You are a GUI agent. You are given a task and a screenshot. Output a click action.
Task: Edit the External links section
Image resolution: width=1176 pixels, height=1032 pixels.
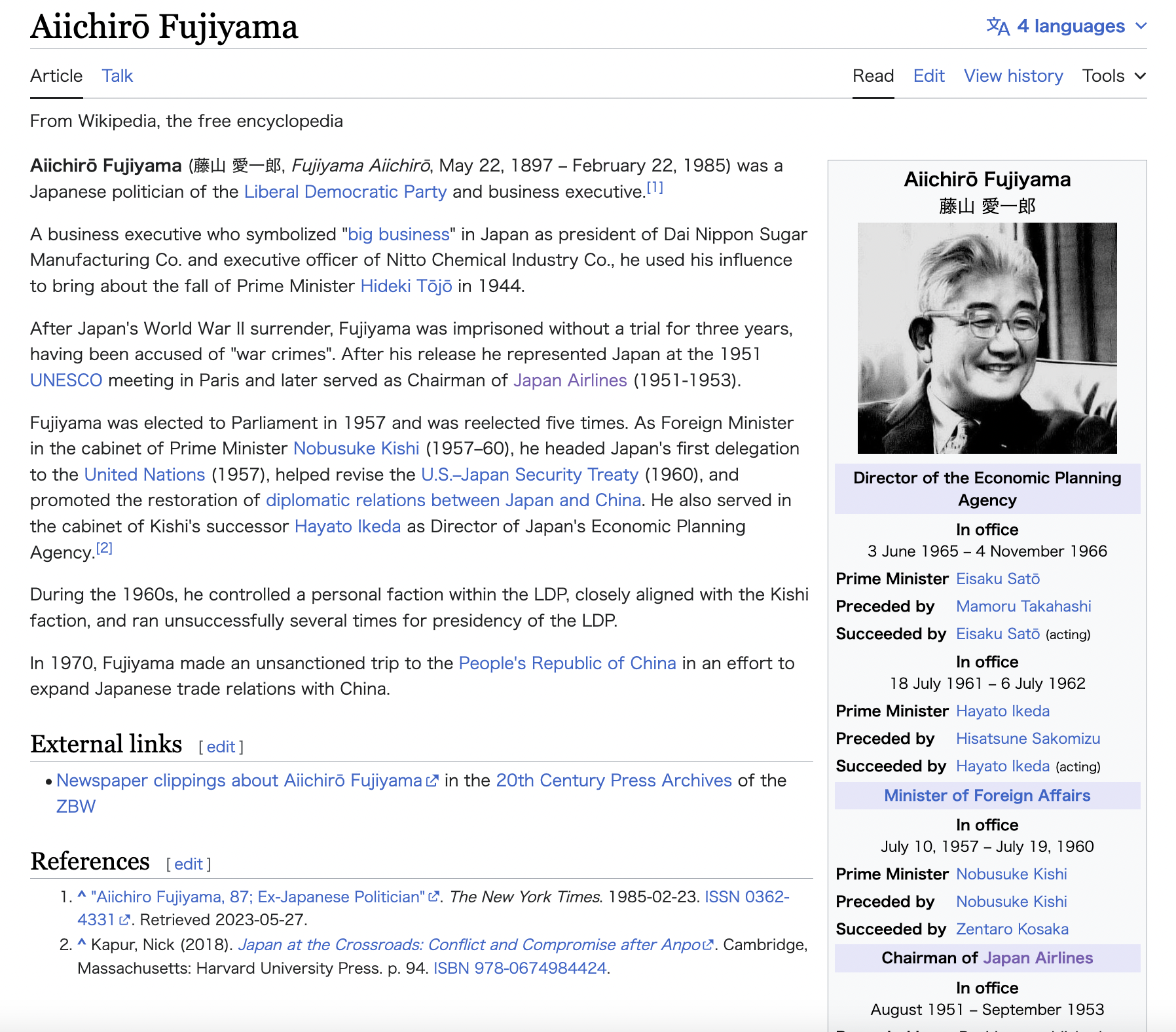(221, 747)
